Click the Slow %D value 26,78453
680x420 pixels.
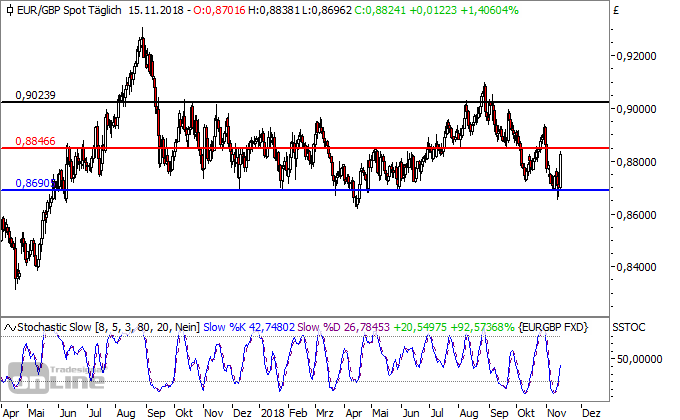tap(343, 327)
